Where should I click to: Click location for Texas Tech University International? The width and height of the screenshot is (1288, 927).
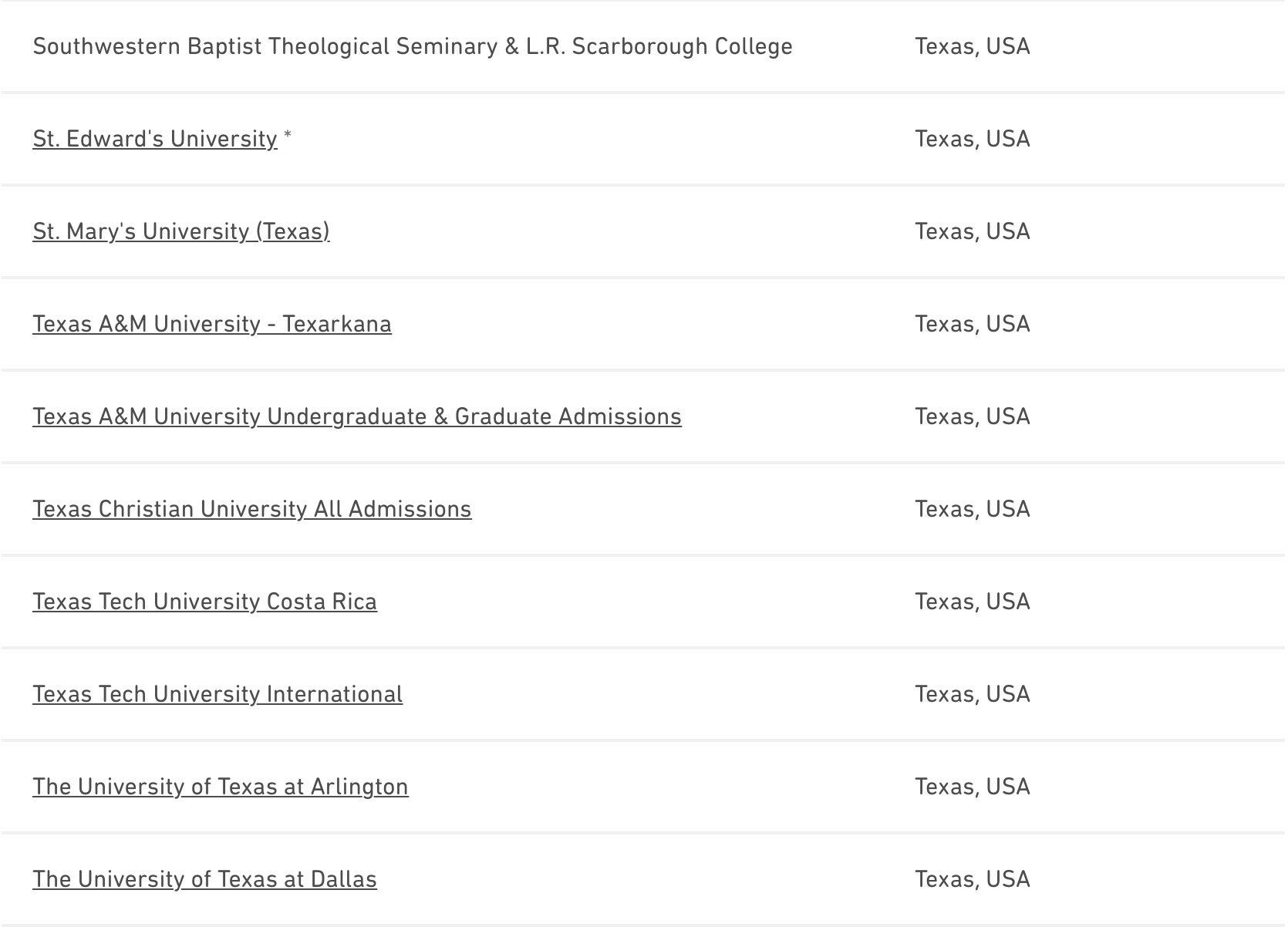click(972, 694)
